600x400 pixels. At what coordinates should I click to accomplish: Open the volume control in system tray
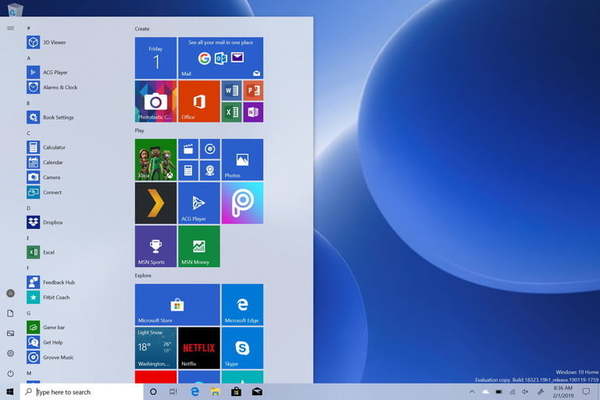(525, 392)
